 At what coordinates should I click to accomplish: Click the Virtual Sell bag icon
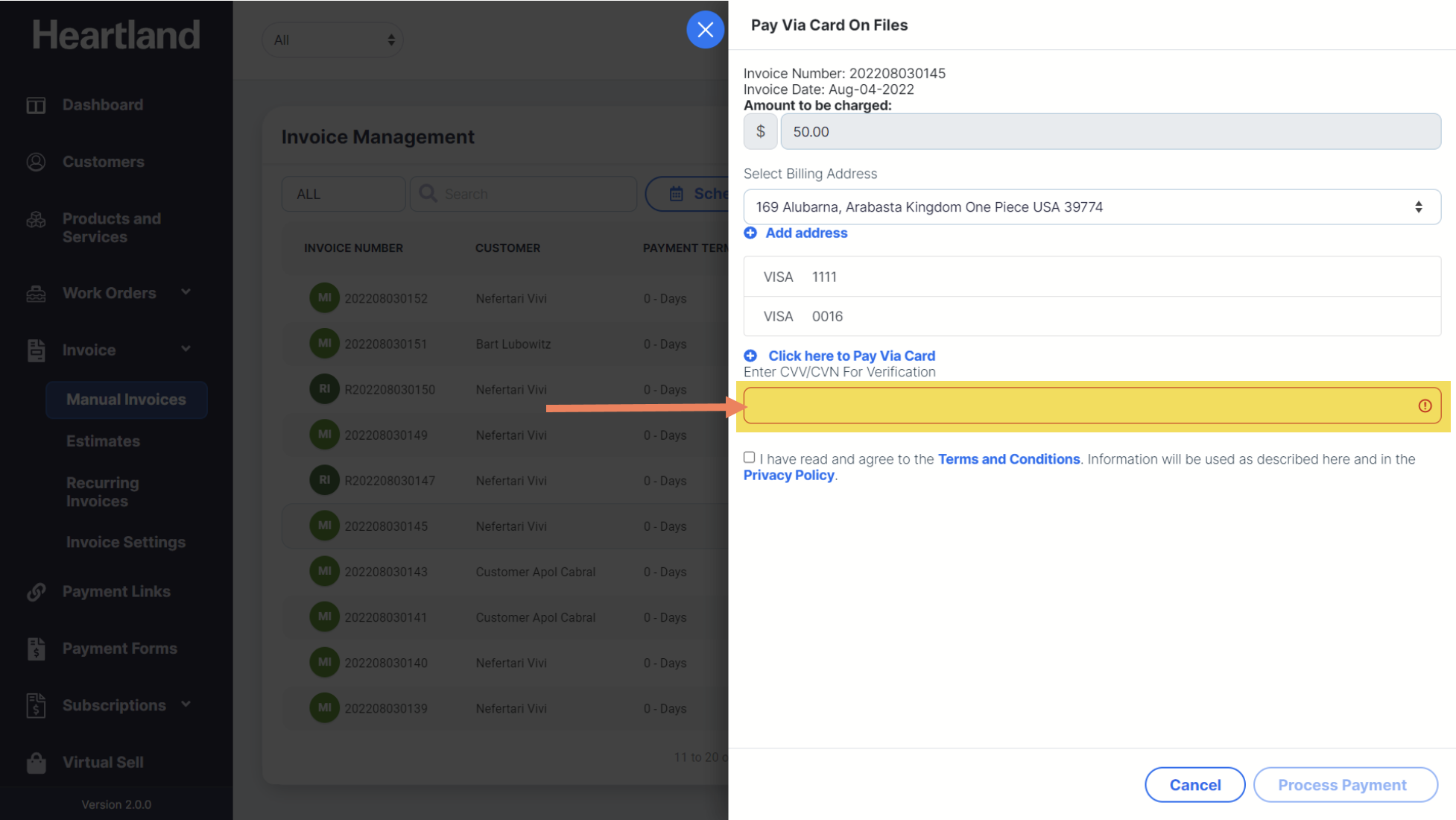pyautogui.click(x=36, y=763)
